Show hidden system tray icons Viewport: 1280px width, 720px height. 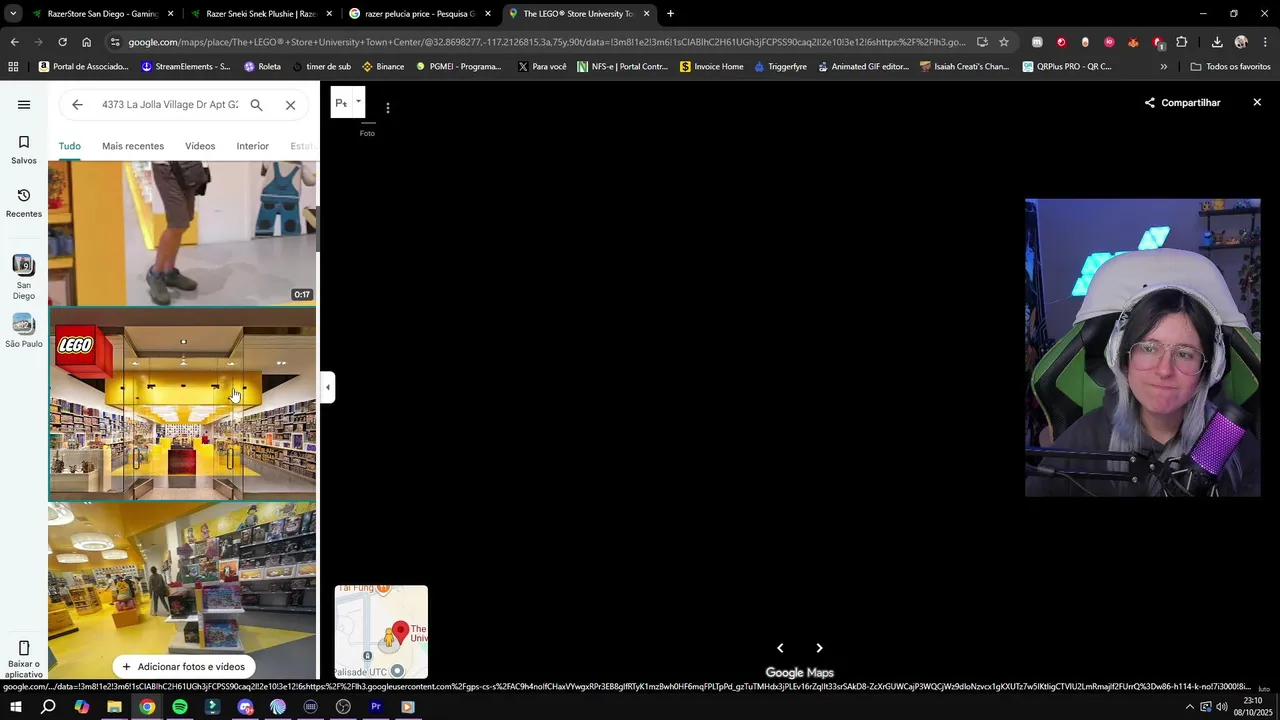point(1189,707)
